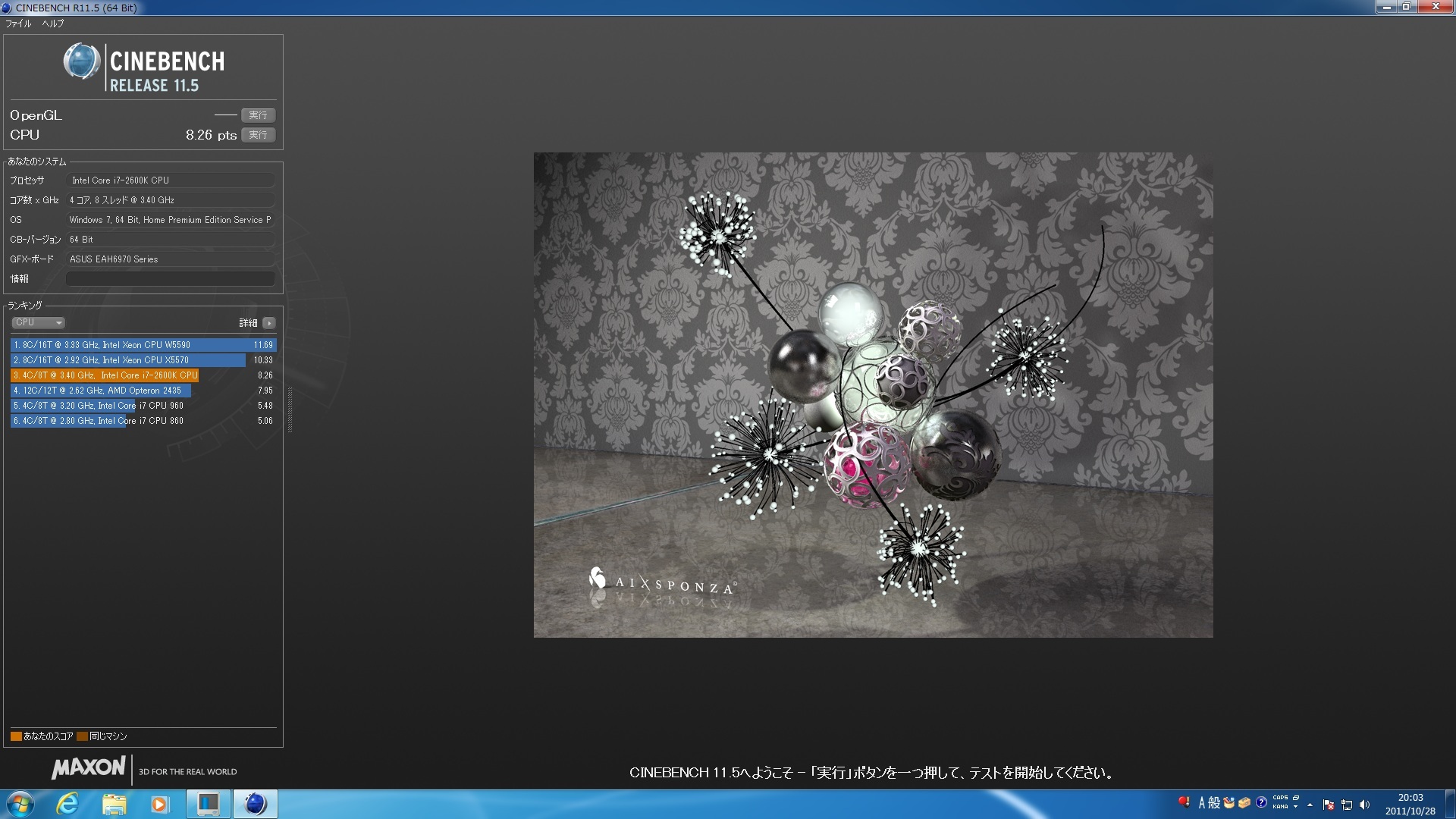
Task: Open Windows Explorer folder taskbar icon
Action: (114, 804)
